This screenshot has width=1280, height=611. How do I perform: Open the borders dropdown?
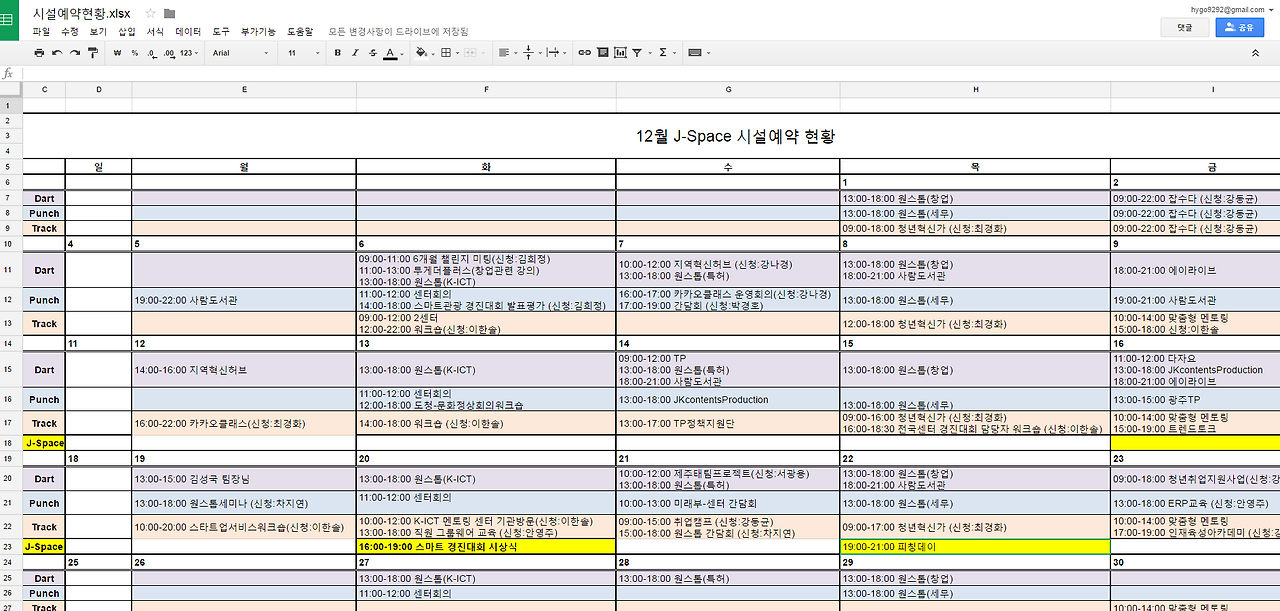point(450,52)
